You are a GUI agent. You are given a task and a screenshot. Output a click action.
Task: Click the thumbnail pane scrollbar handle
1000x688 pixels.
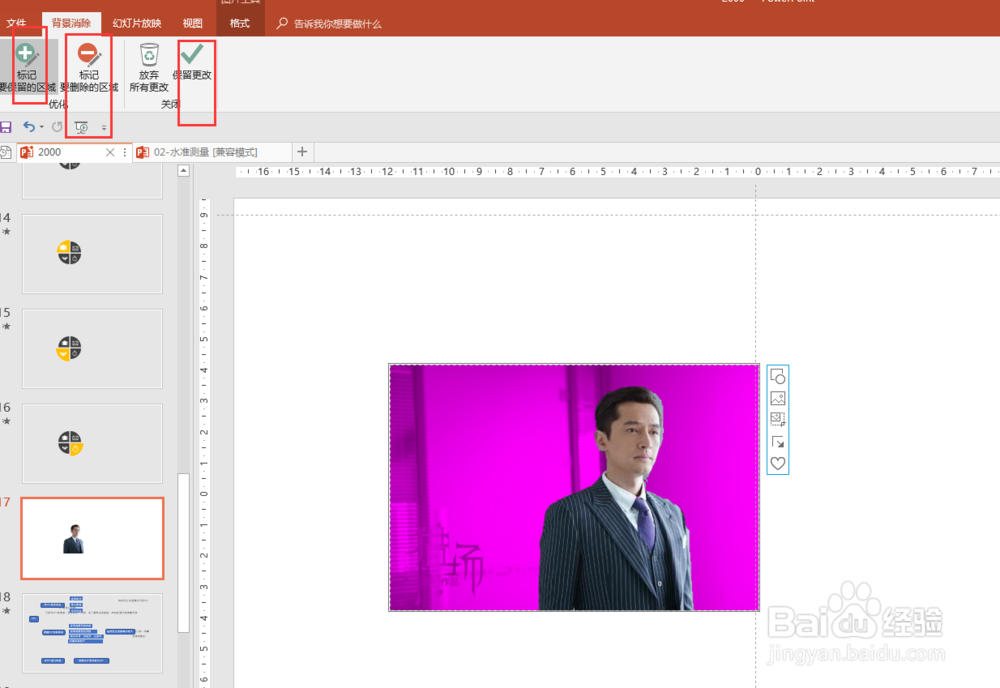click(x=184, y=552)
